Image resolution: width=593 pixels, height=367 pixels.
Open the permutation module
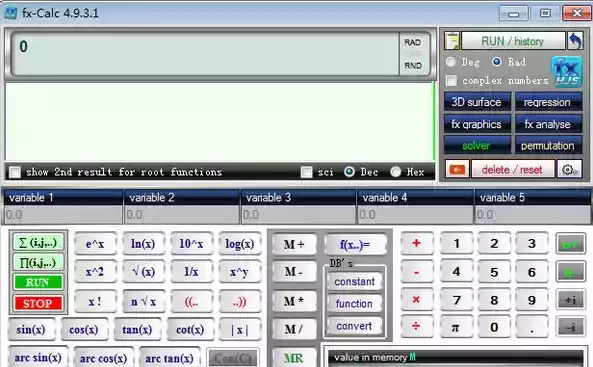coord(548,146)
